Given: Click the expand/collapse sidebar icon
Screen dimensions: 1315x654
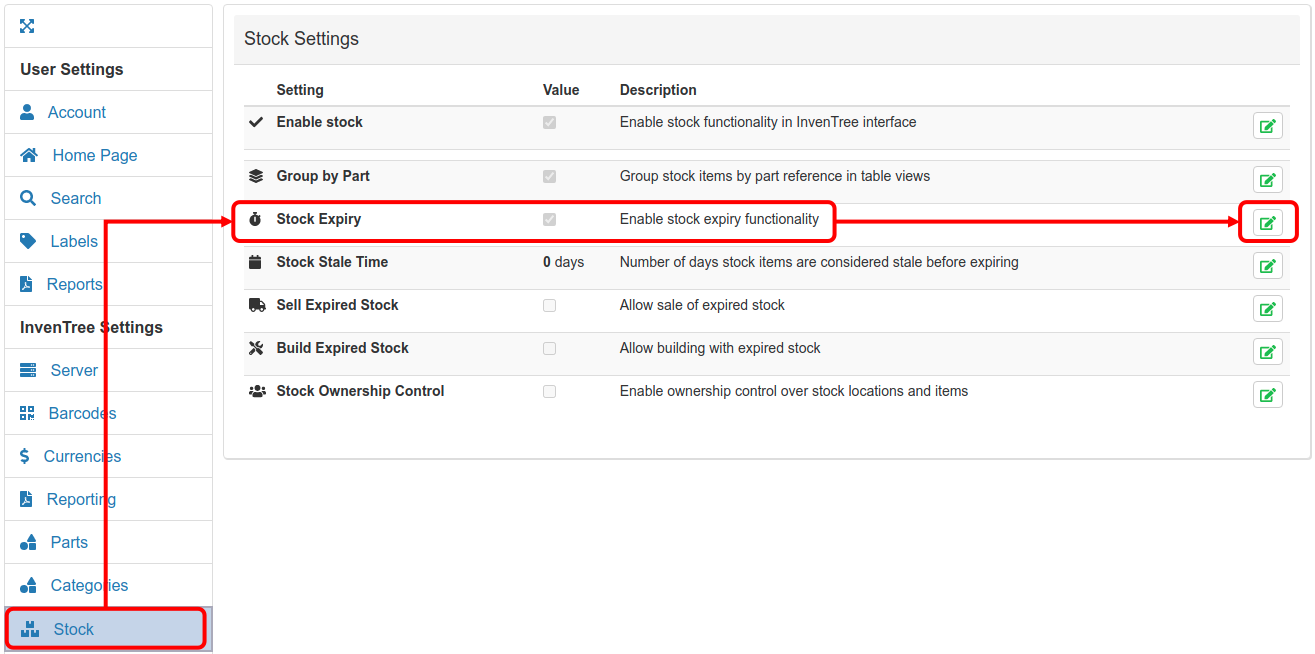Looking at the screenshot, I should 27,26.
